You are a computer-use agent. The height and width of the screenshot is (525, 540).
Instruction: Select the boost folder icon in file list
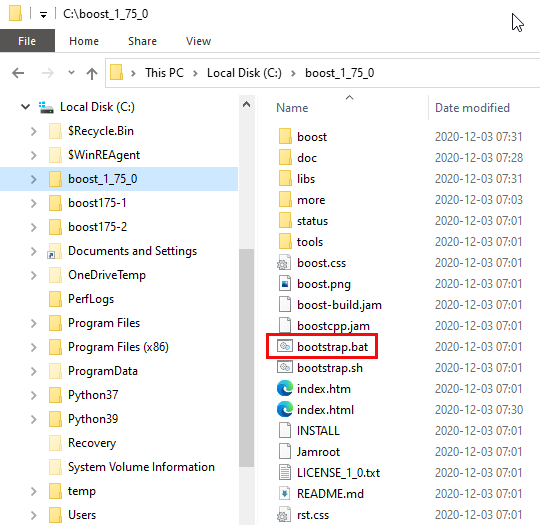point(285,137)
